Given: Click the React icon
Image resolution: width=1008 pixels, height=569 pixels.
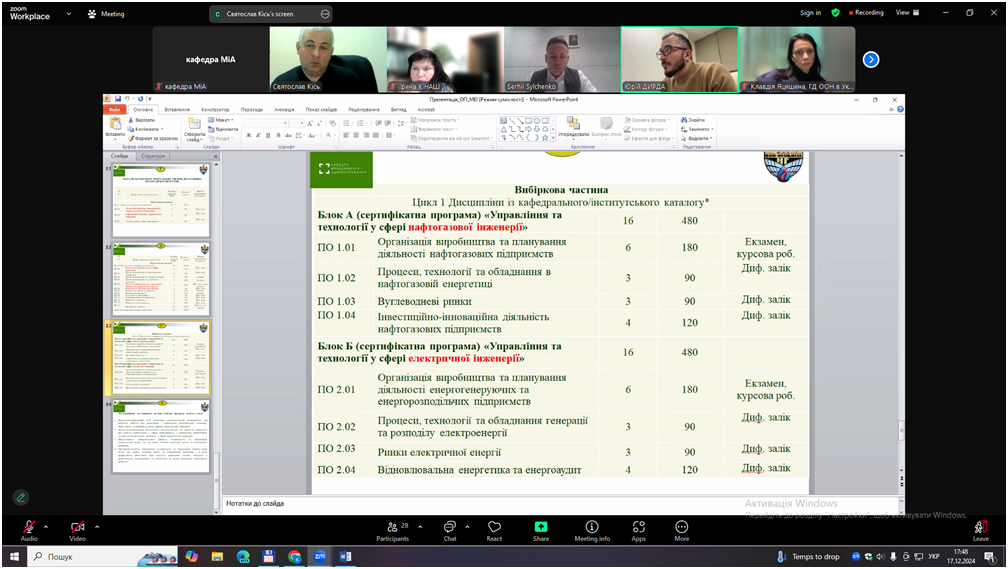Looking at the screenshot, I should (494, 527).
